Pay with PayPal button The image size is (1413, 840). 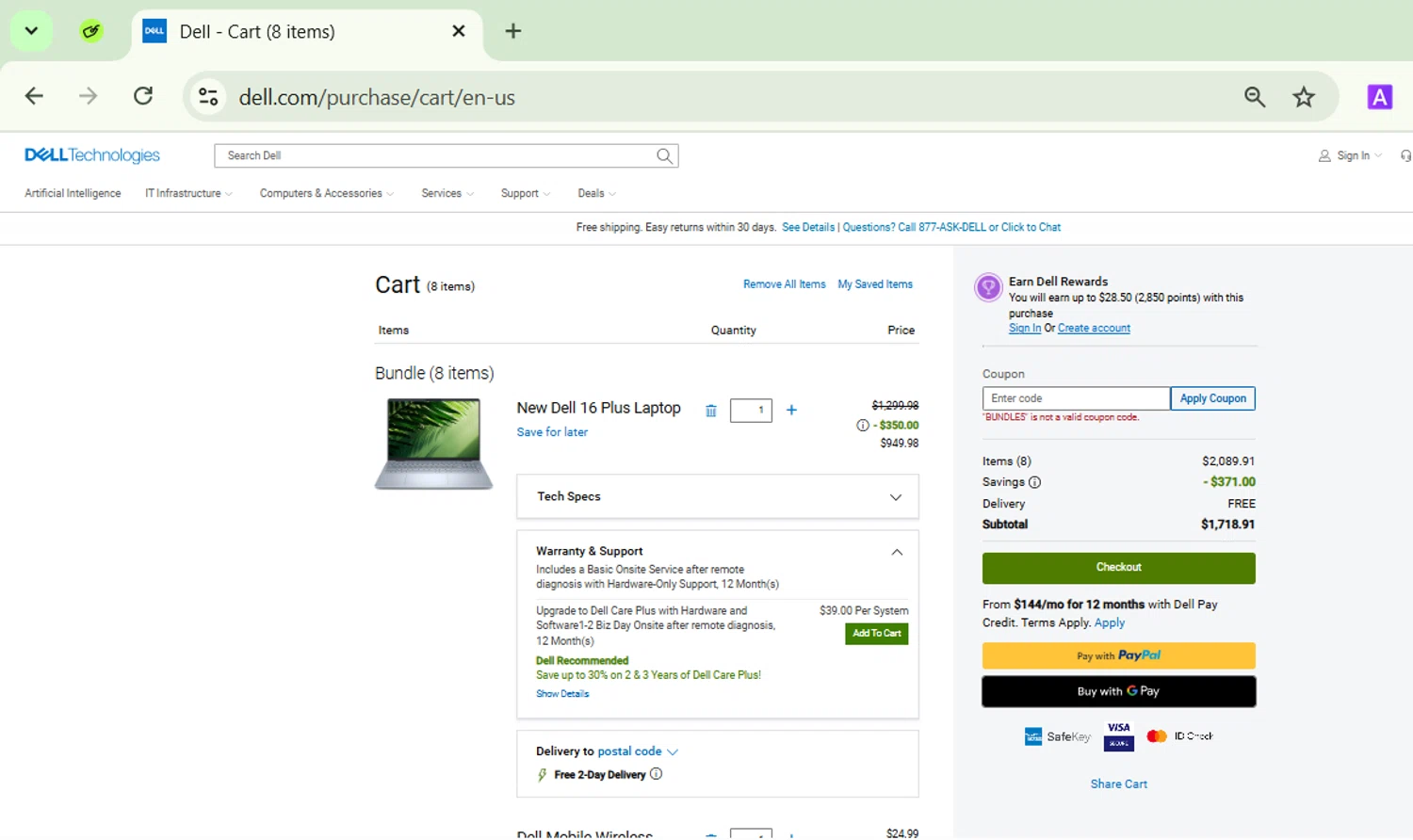click(1119, 655)
